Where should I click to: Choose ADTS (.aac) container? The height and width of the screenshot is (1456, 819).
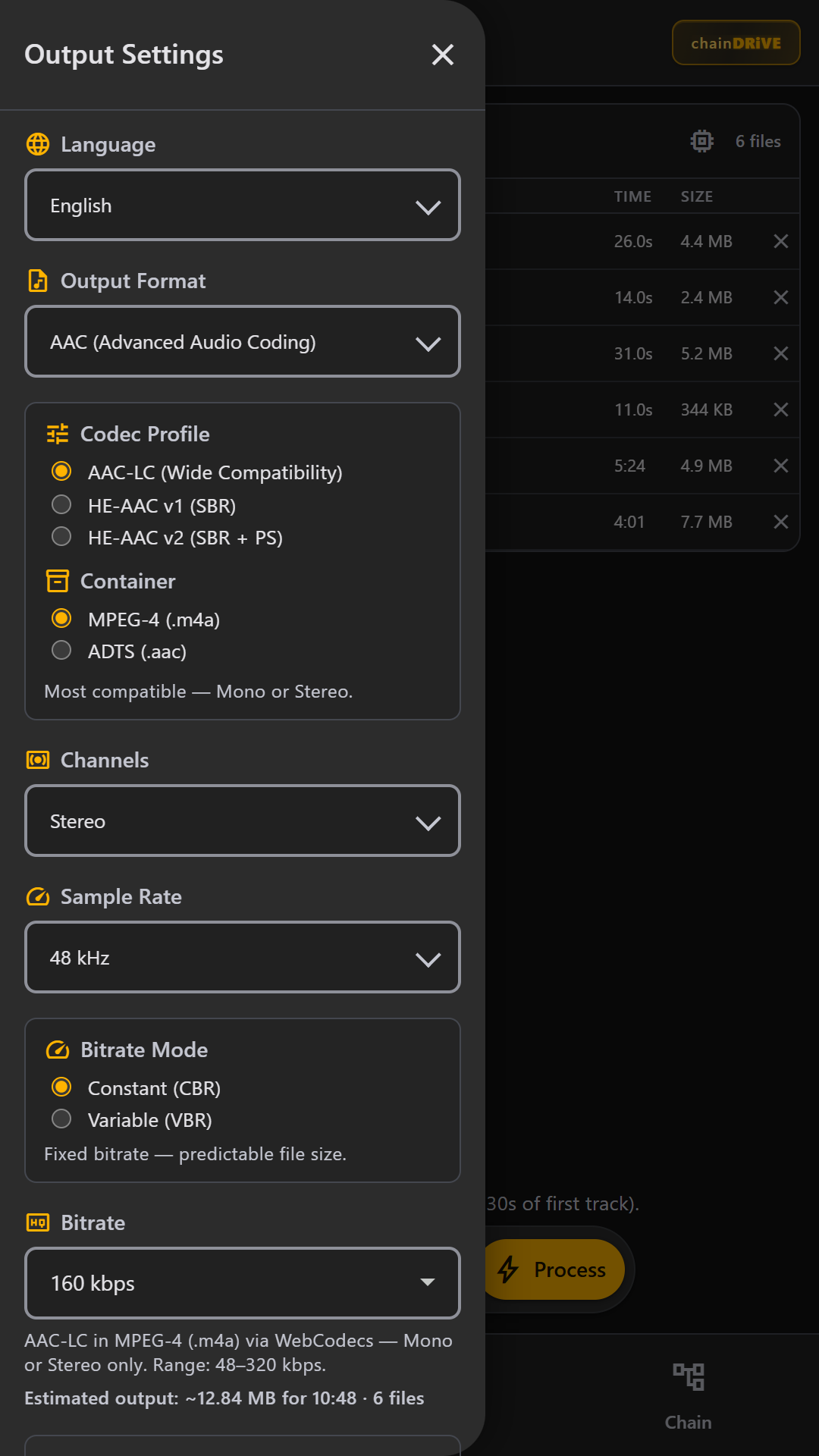pos(61,651)
